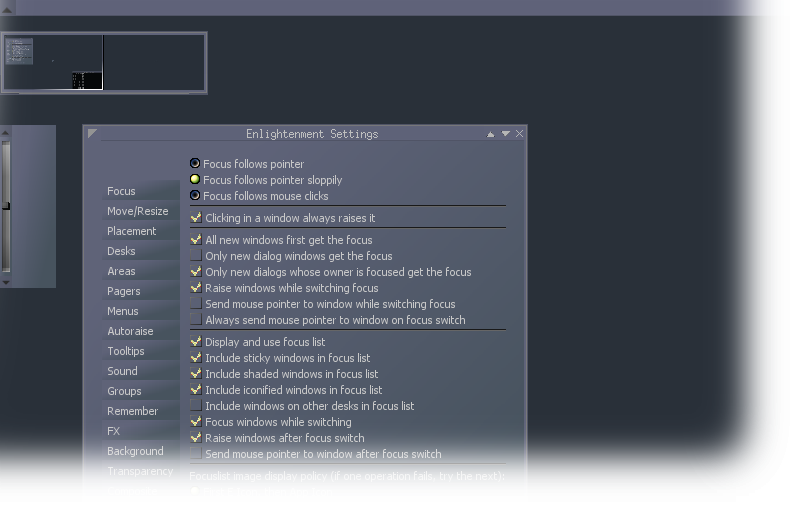
Task: Click the left panel vertical scrollbar handle
Action: pos(6,206)
